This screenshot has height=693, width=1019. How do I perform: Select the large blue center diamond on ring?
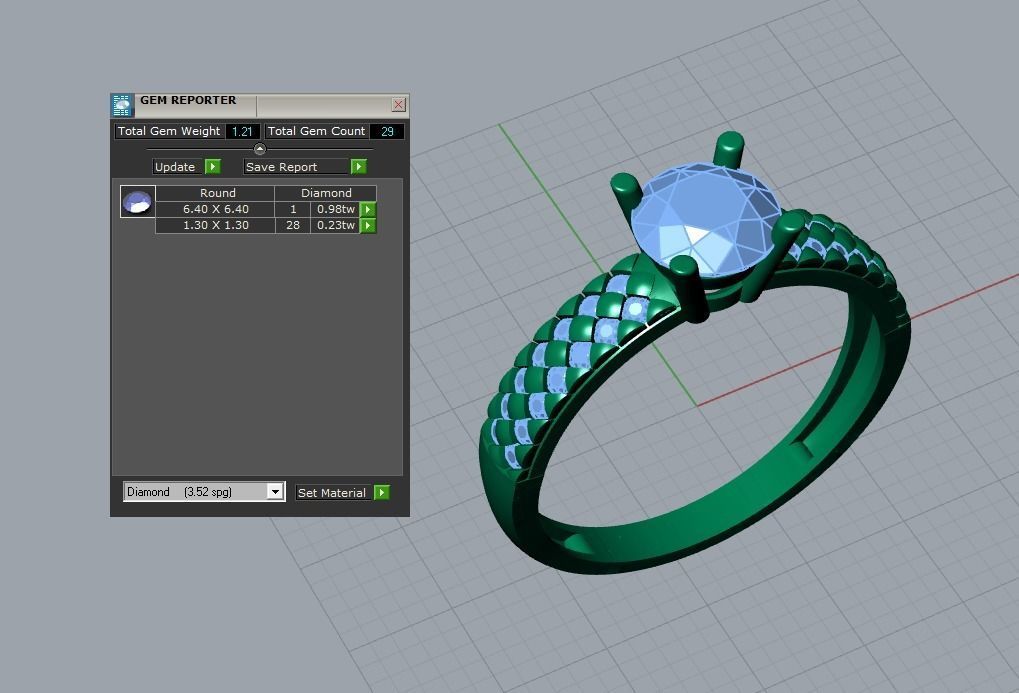[706, 218]
